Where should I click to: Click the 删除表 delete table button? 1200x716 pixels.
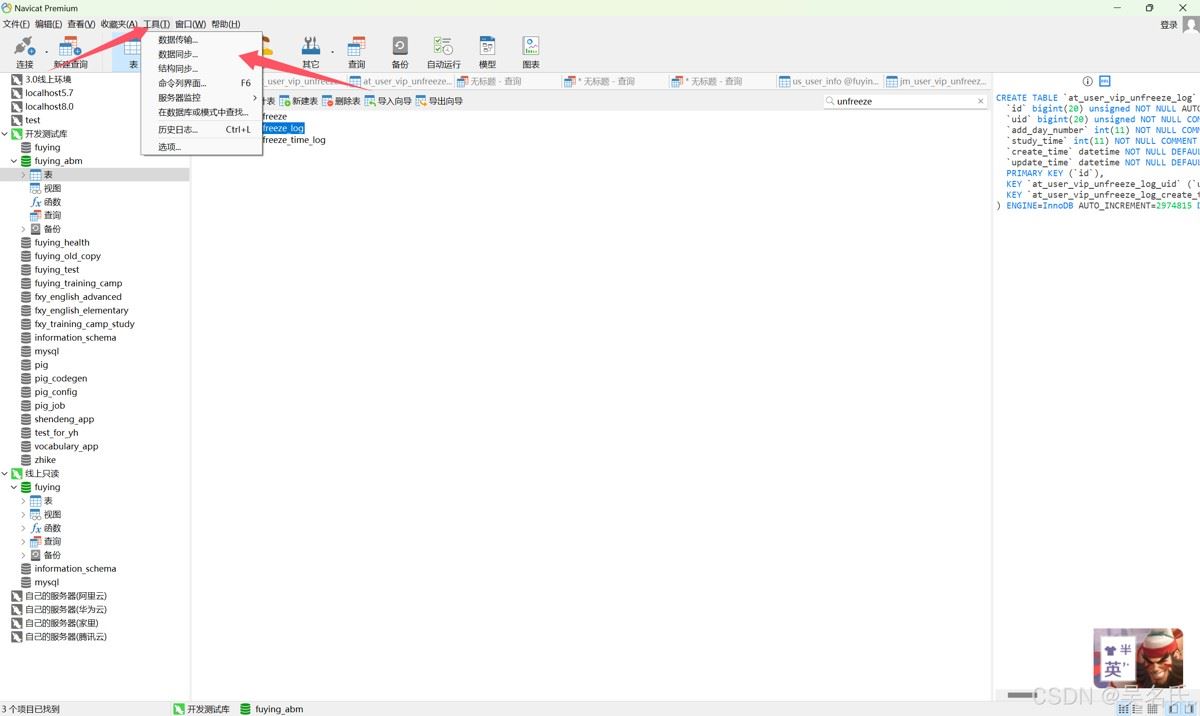click(341, 101)
